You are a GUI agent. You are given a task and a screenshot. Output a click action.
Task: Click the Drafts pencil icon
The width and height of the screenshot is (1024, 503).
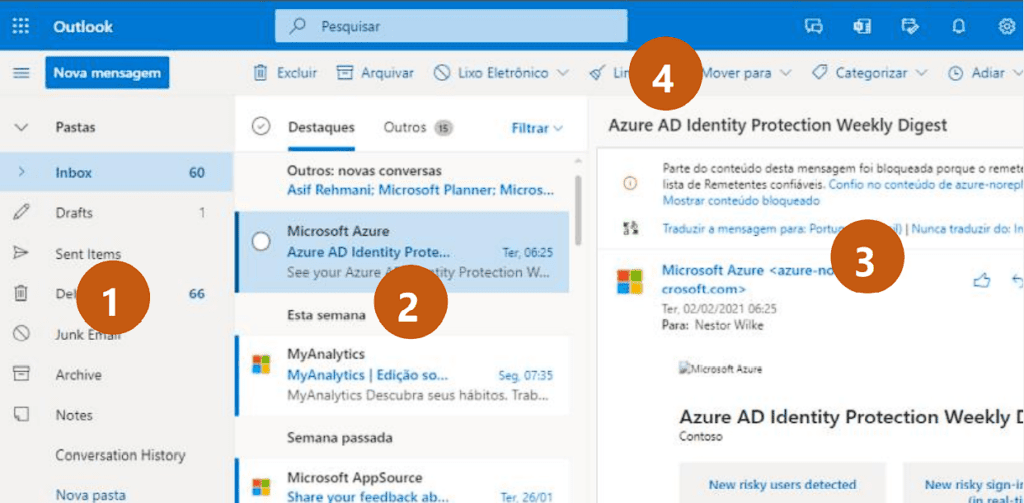click(22, 212)
